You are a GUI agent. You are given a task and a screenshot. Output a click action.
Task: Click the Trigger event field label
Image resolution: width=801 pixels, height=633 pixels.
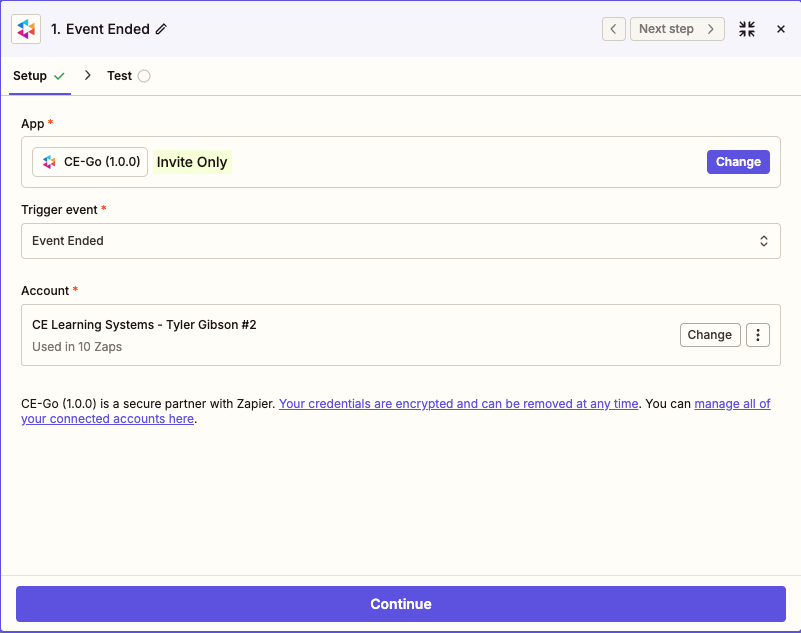(59, 210)
